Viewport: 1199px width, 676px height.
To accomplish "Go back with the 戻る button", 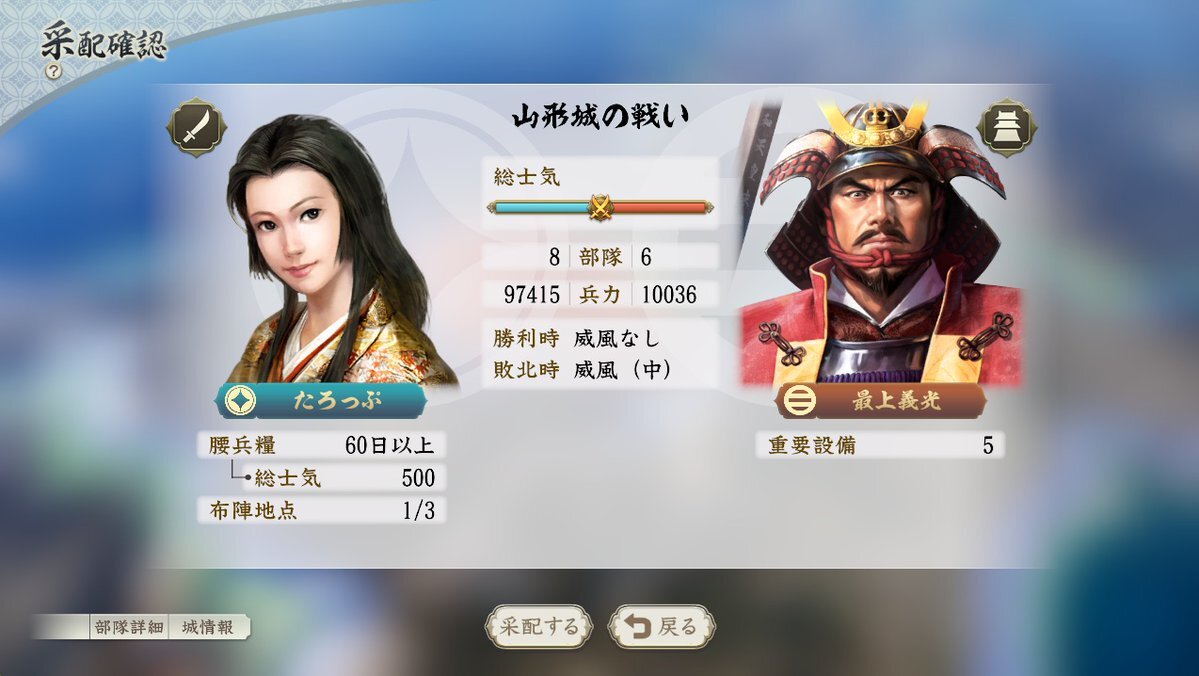I will (x=661, y=626).
